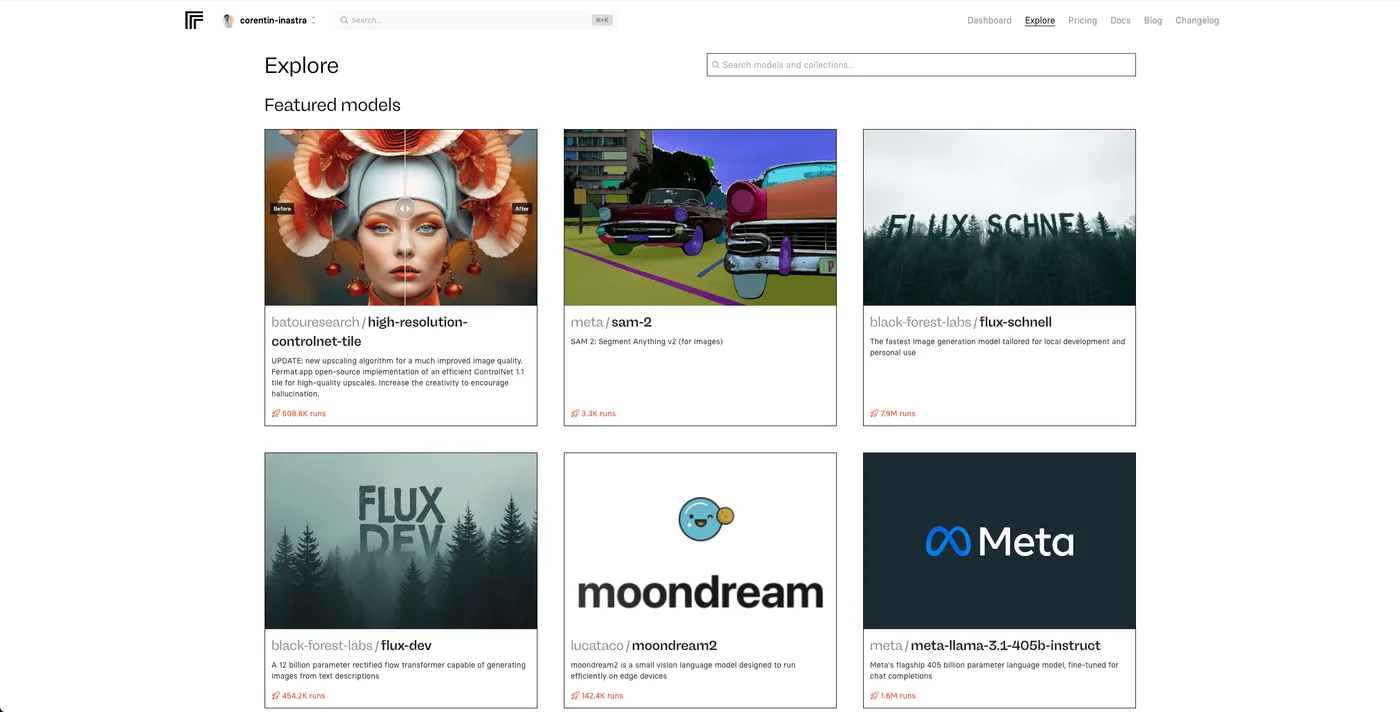Click the Before label on upscaler image

pos(282,208)
